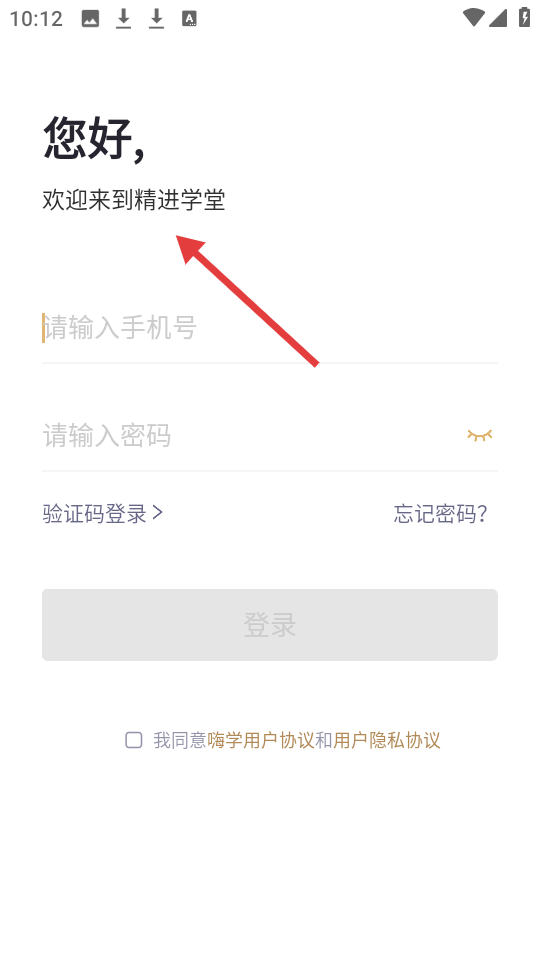Screen dimensions: 540x960
Task: Tap the image notification icon in status bar
Action: pyautogui.click(x=91, y=19)
